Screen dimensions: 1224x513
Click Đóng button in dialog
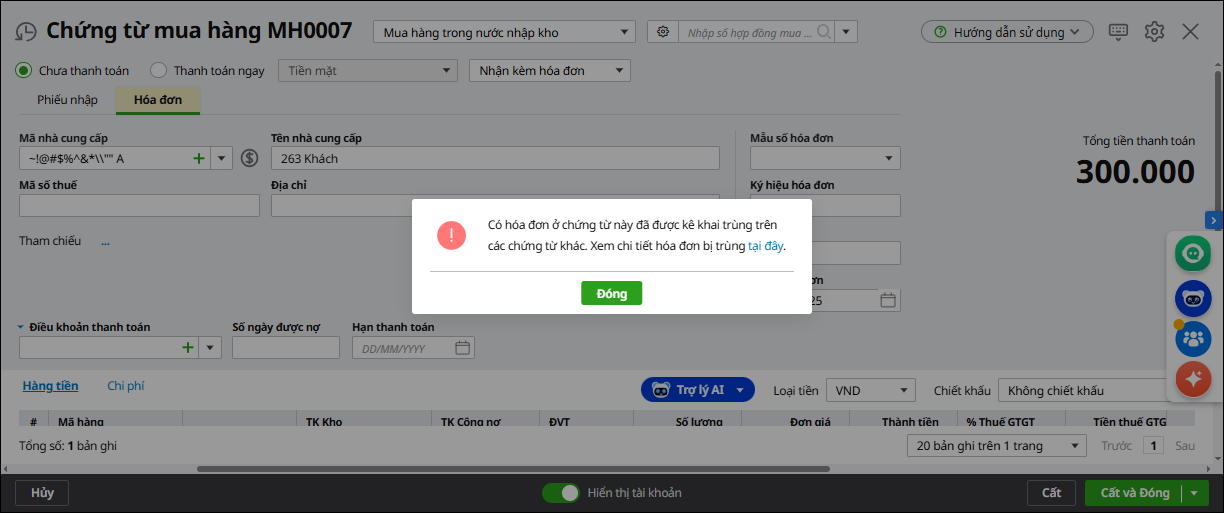(x=611, y=293)
